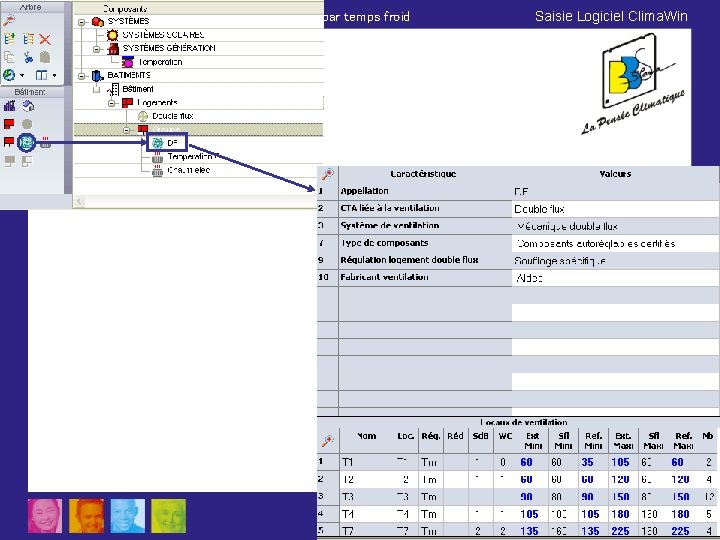Screen dimensions: 720x540
Task: Click the red SYSTÈMES root icon
Action: [97, 22]
